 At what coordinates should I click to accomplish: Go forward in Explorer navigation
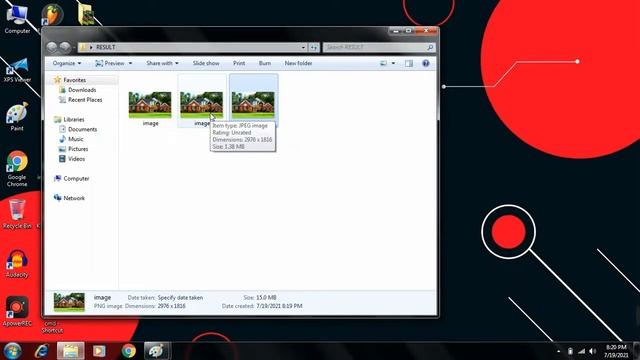click(65, 47)
